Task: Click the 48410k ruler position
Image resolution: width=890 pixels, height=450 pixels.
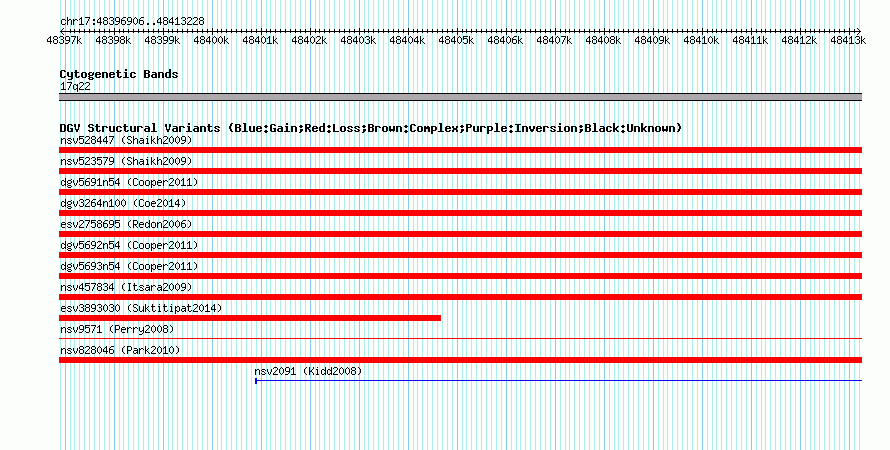Action: click(701, 40)
